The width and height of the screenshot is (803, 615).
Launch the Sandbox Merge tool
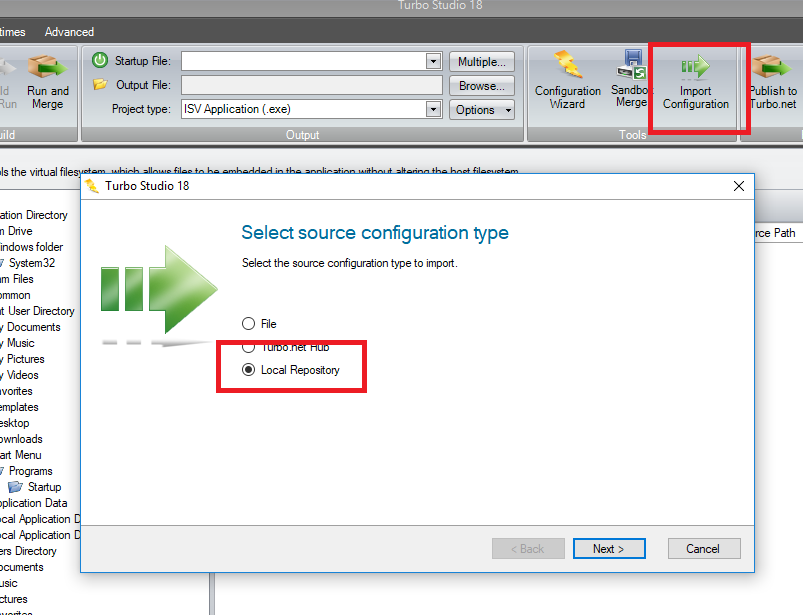pos(631,78)
